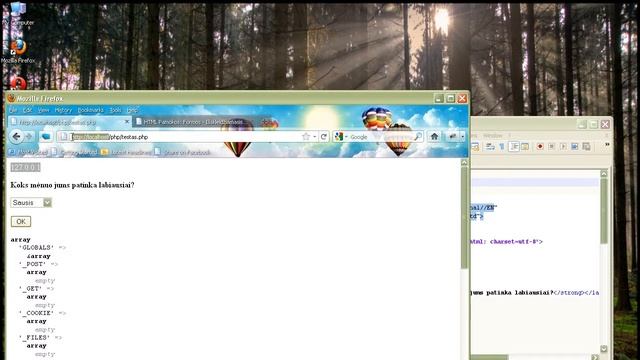Open the Most Visited bookmark
The width and height of the screenshot is (640, 360).
click(x=29, y=152)
